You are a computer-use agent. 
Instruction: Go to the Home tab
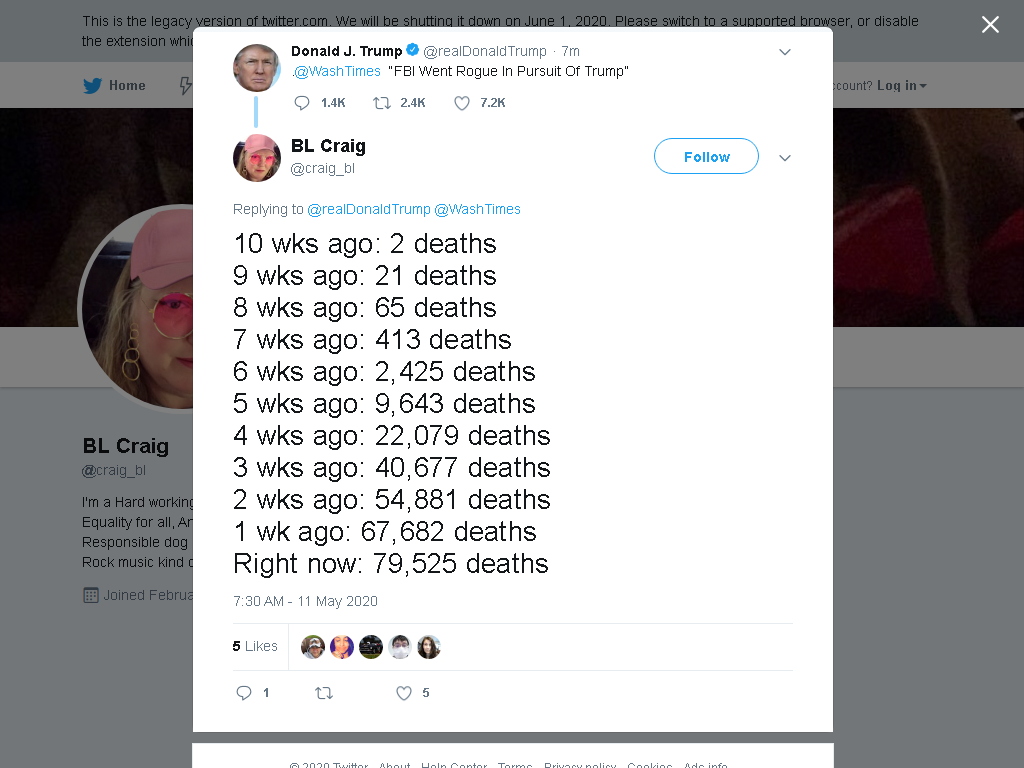[114, 86]
